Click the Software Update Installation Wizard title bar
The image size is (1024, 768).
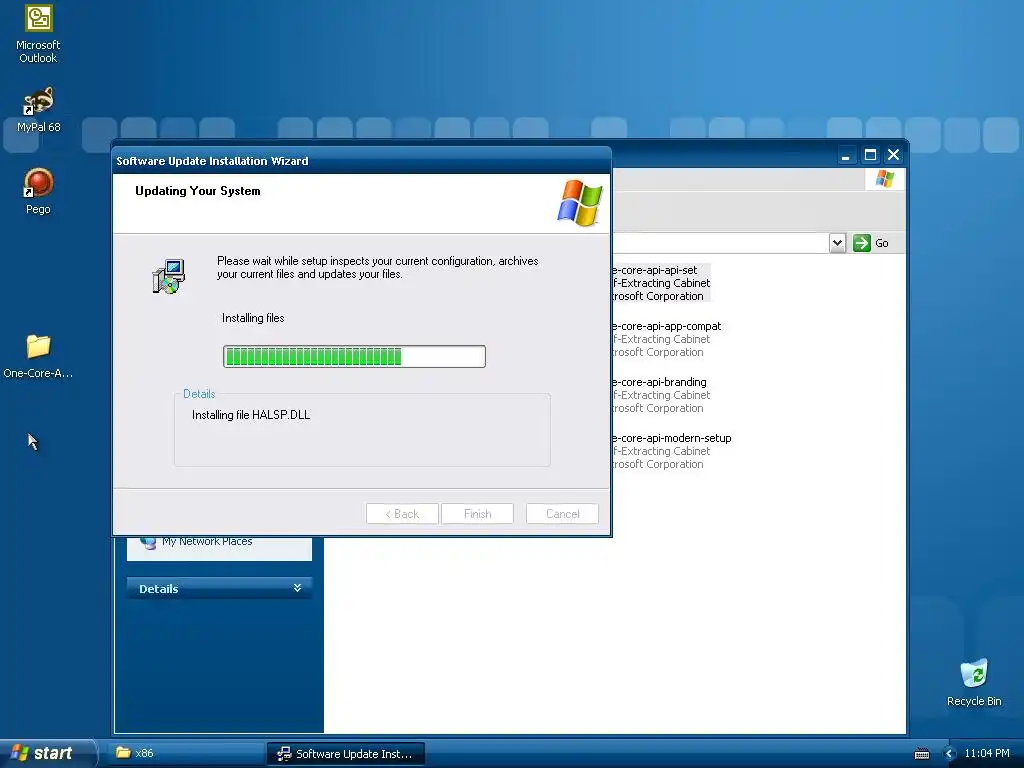[x=362, y=161]
